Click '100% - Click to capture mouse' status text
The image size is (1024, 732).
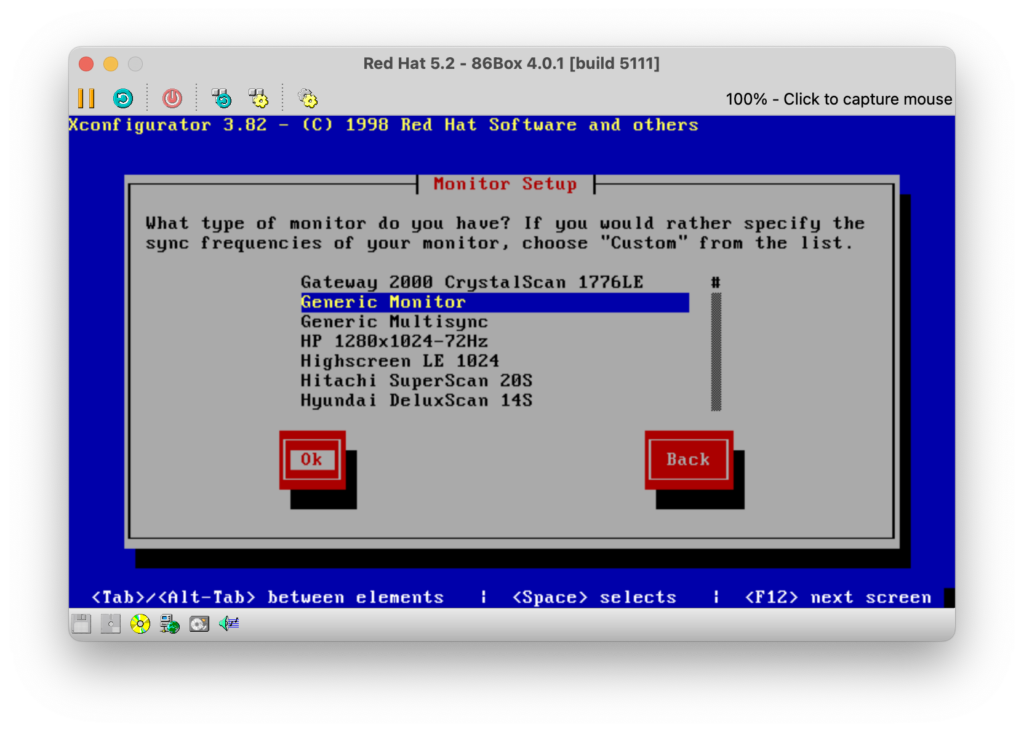839,99
